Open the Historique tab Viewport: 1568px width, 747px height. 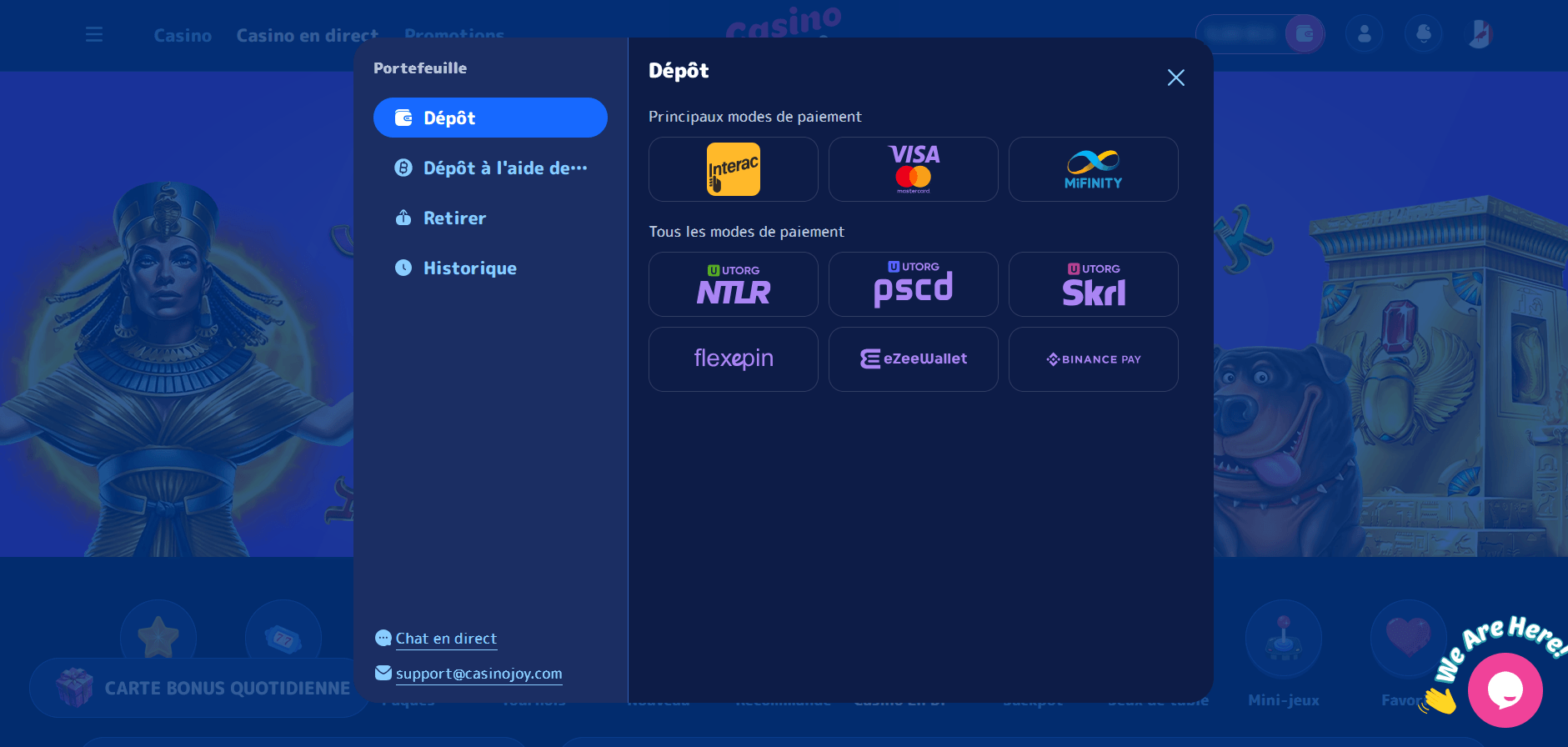pyautogui.click(x=490, y=268)
